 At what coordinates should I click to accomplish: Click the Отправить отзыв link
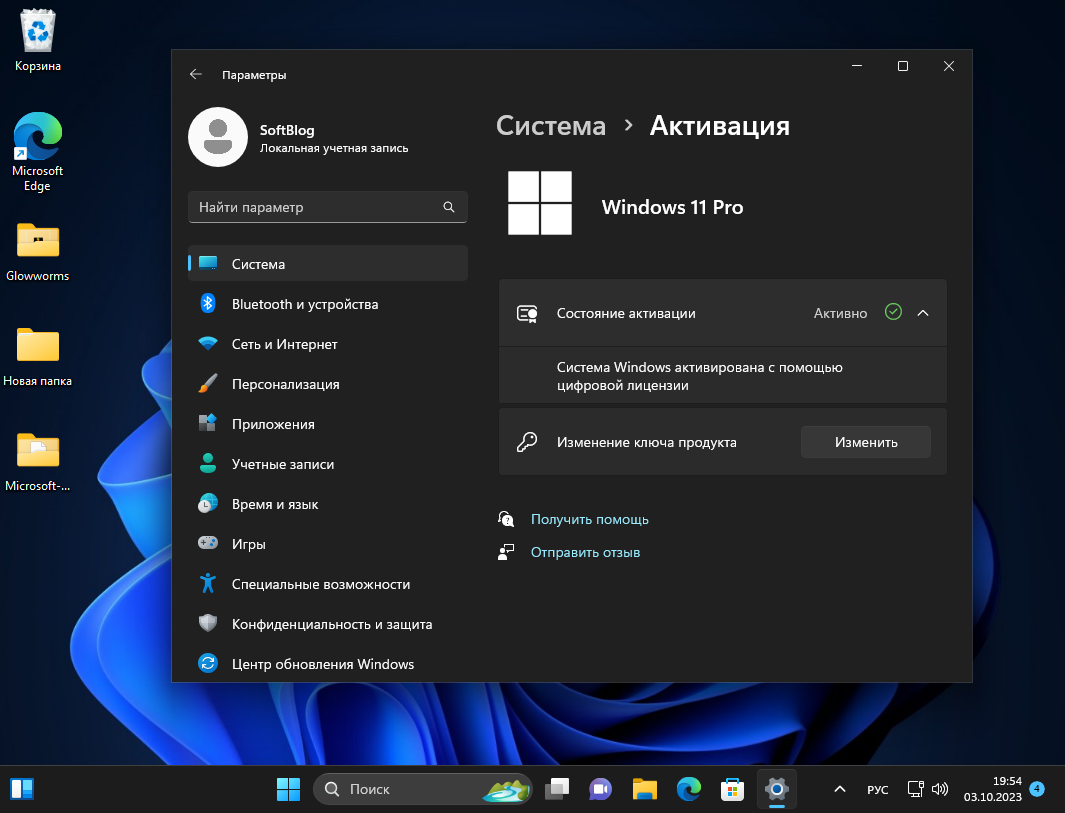point(585,552)
